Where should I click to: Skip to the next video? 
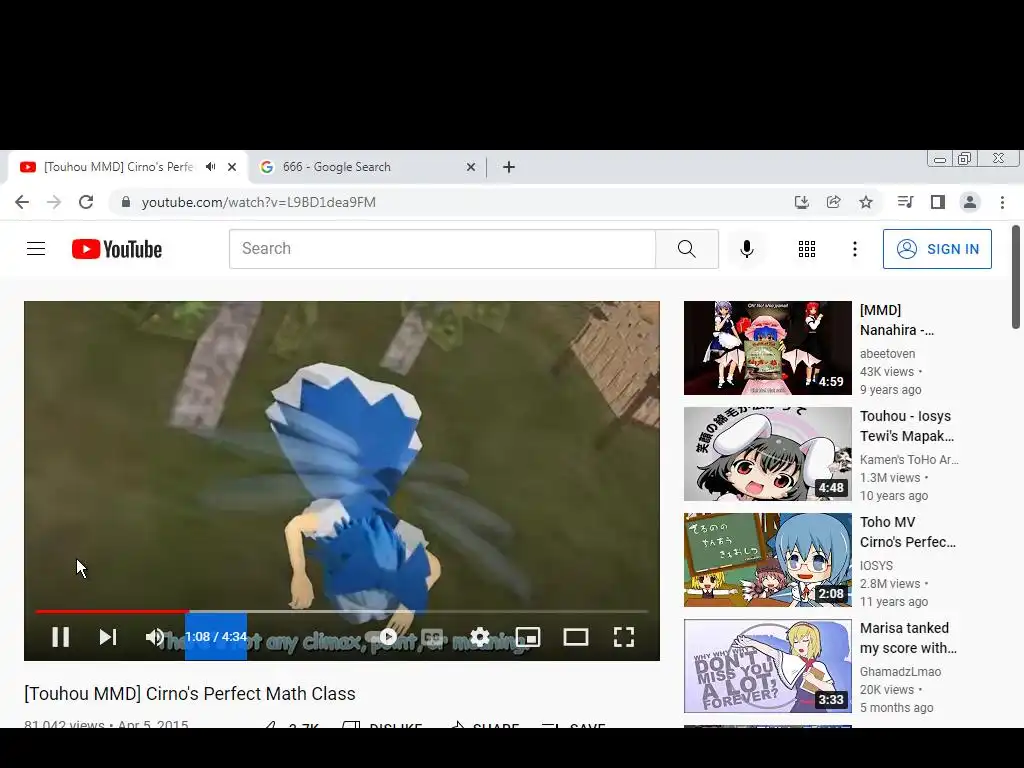click(x=108, y=637)
